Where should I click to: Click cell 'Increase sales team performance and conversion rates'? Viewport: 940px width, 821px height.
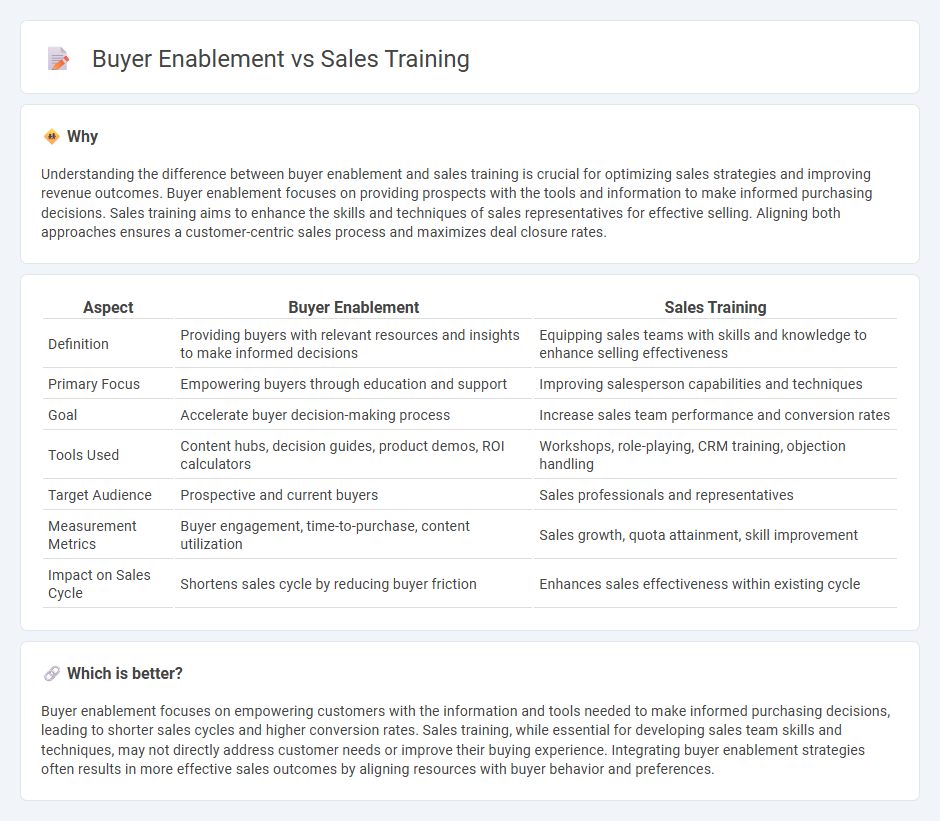(715, 415)
